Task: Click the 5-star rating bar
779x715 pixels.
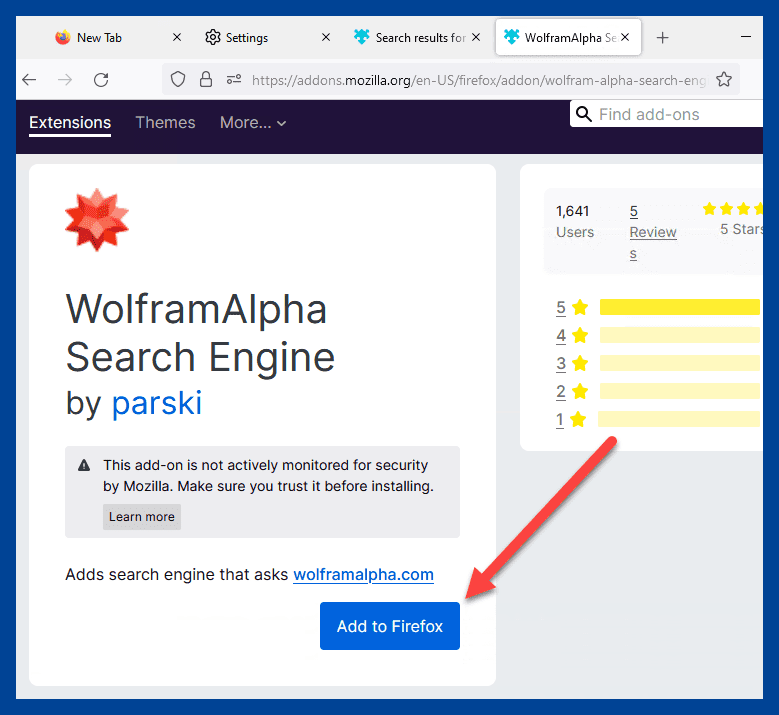Action: point(680,307)
